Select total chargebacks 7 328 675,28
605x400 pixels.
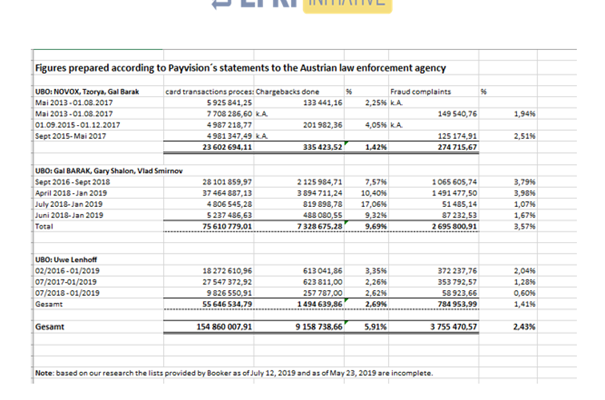319,226
